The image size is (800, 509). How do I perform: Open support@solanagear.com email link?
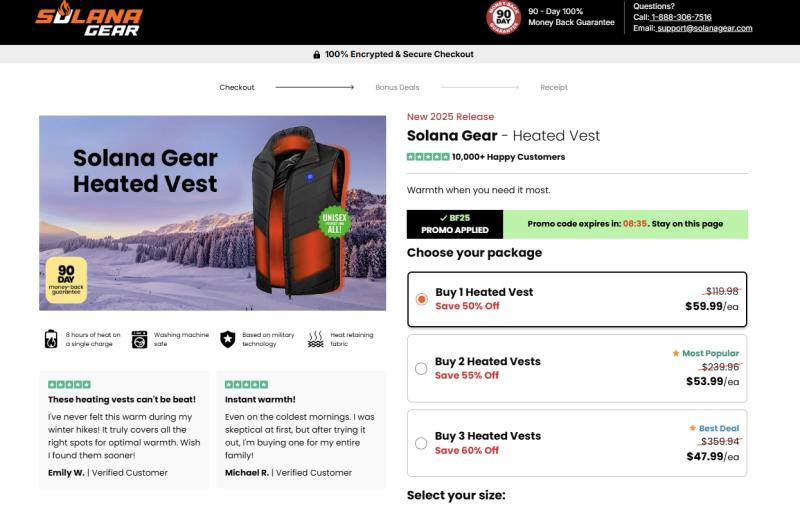[705, 28]
